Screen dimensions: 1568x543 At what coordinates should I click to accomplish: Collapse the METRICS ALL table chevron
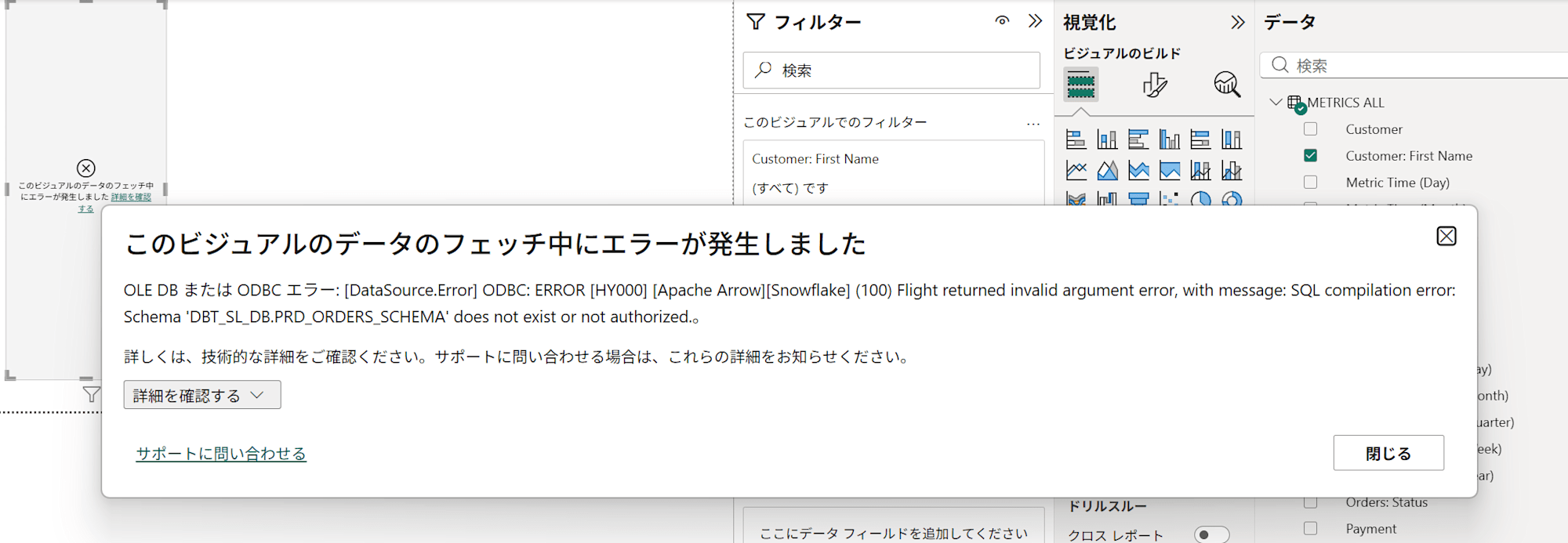pyautogui.click(x=1276, y=102)
